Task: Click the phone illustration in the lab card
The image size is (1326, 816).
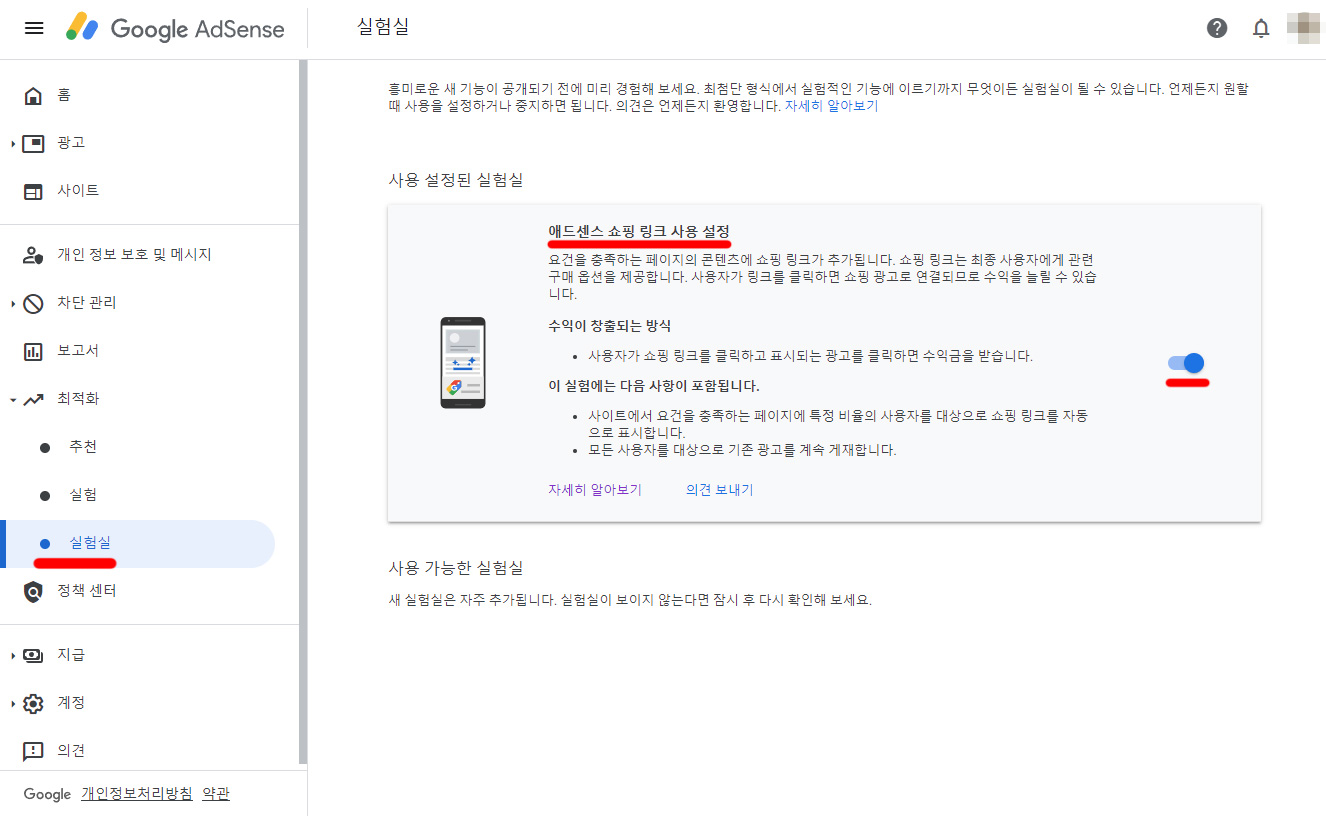Action: (463, 362)
